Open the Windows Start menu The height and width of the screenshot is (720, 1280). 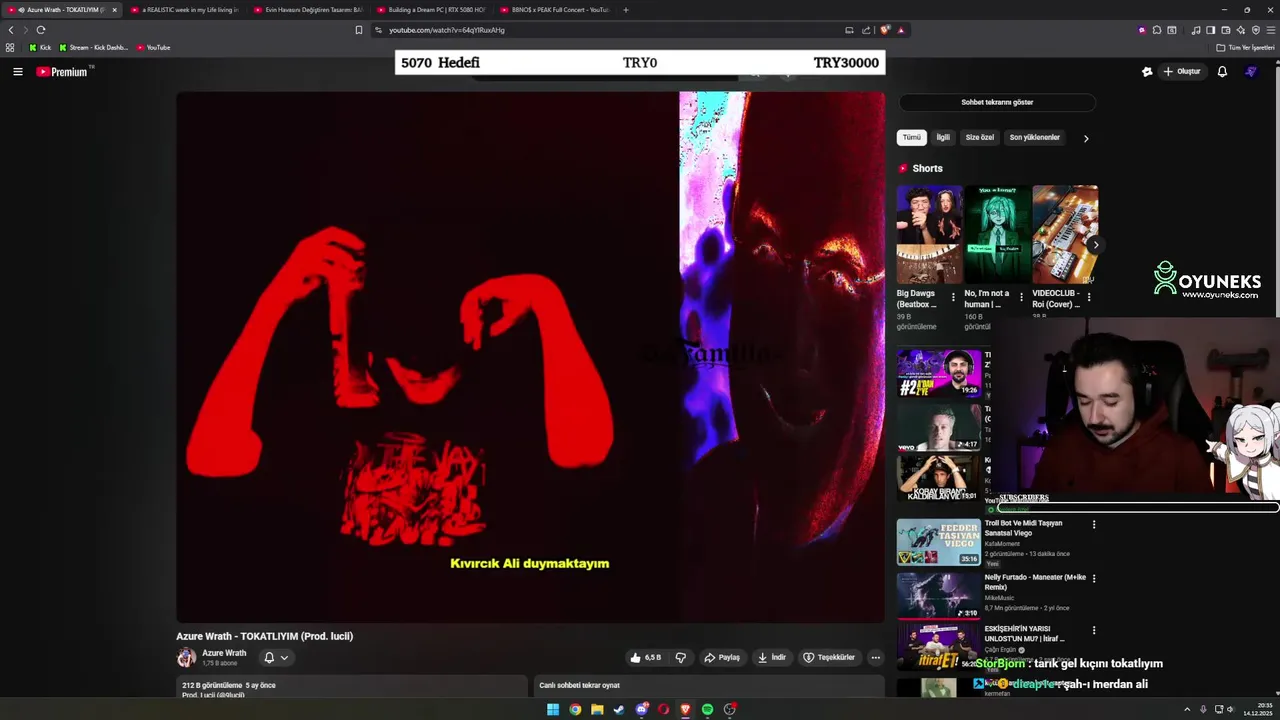pyautogui.click(x=553, y=709)
